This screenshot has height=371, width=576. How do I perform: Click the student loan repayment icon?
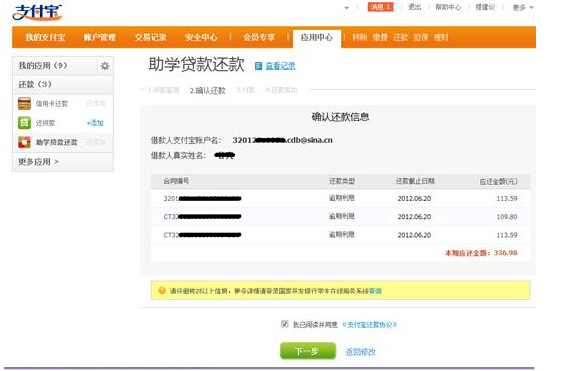pyautogui.click(x=24, y=142)
